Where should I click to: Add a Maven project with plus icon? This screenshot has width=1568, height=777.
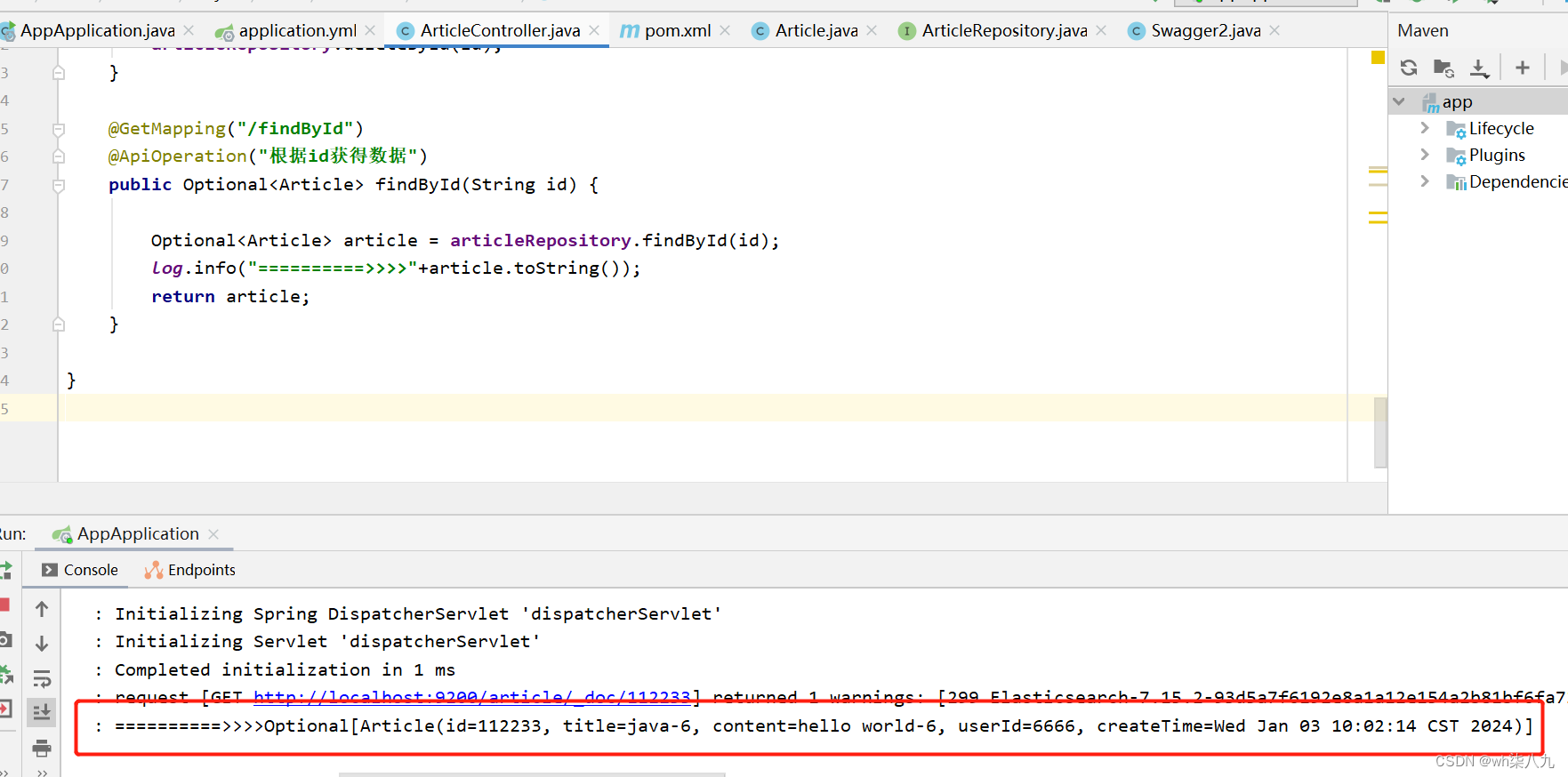coord(1523,68)
